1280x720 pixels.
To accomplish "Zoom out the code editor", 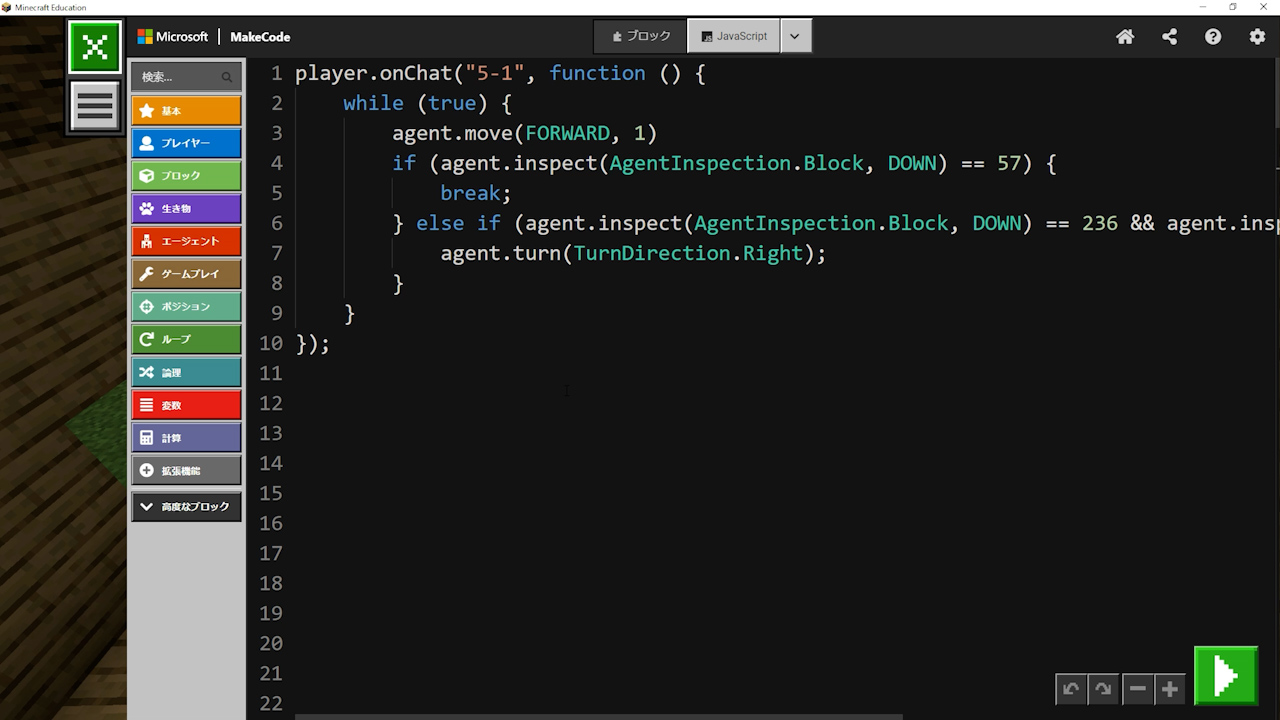I will click(1137, 689).
